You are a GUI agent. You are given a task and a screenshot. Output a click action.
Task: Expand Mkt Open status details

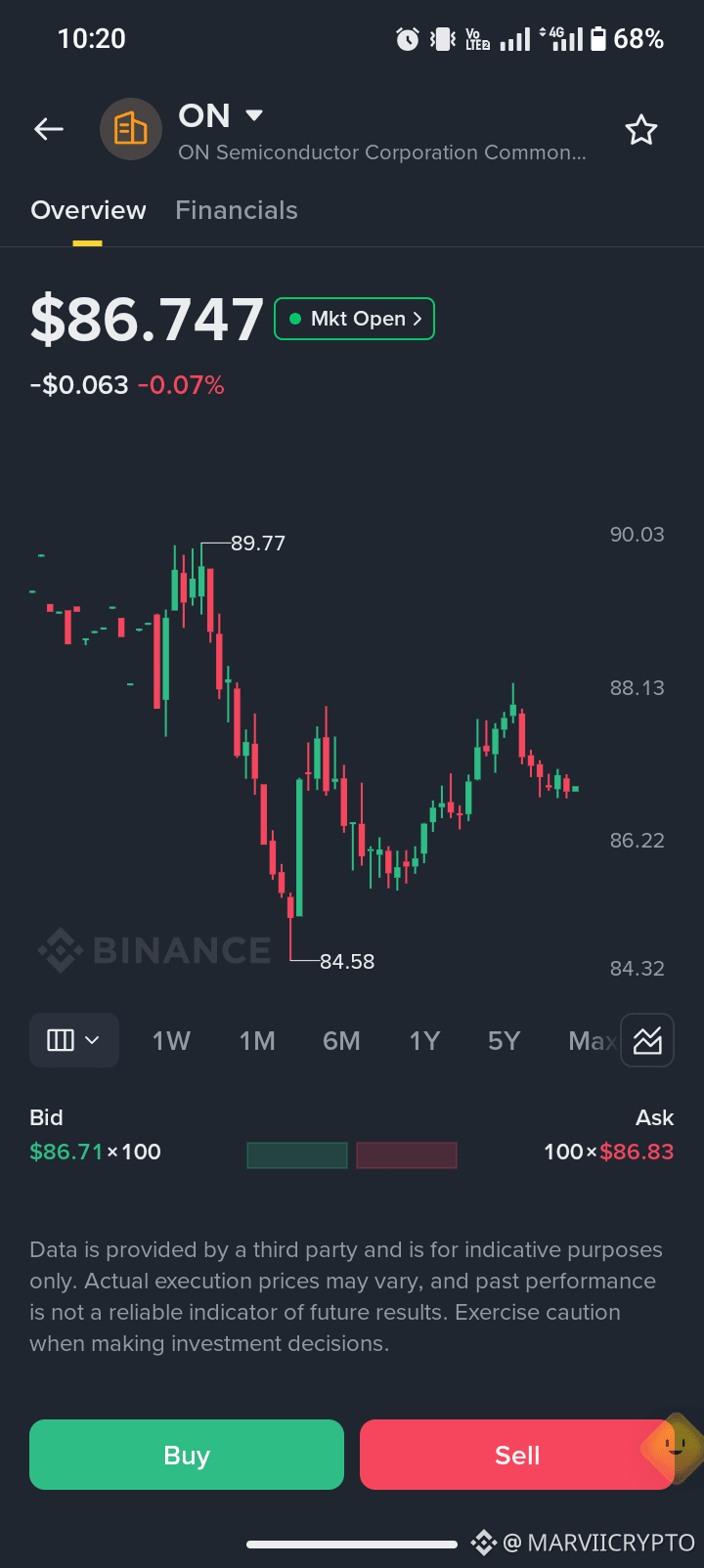point(355,319)
